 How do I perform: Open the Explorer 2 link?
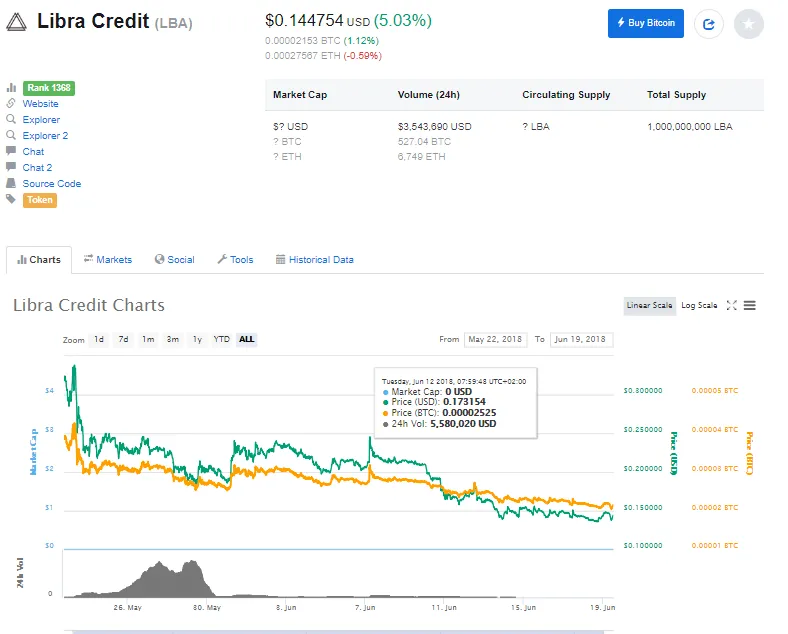click(x=45, y=136)
